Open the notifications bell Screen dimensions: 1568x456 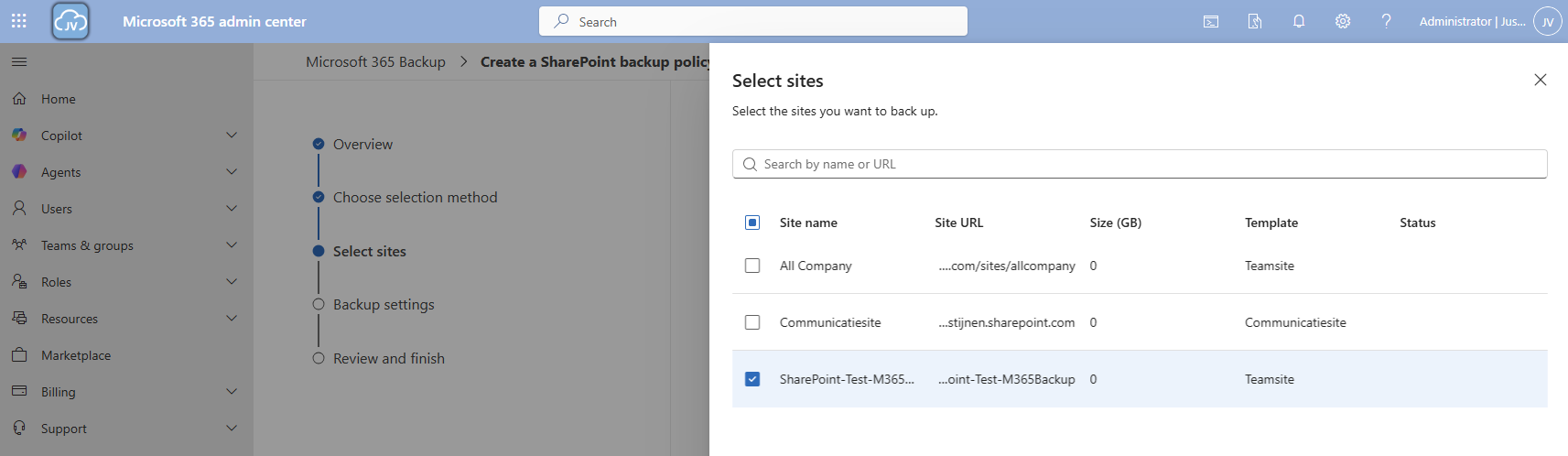[x=1299, y=21]
